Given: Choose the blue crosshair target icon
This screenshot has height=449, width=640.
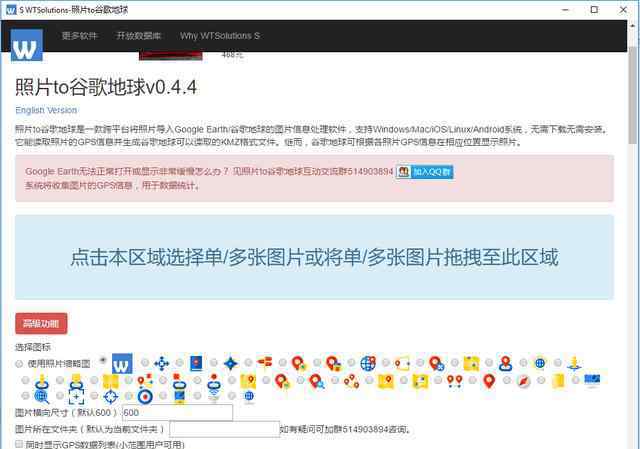Looking at the screenshot, I should point(111,396).
